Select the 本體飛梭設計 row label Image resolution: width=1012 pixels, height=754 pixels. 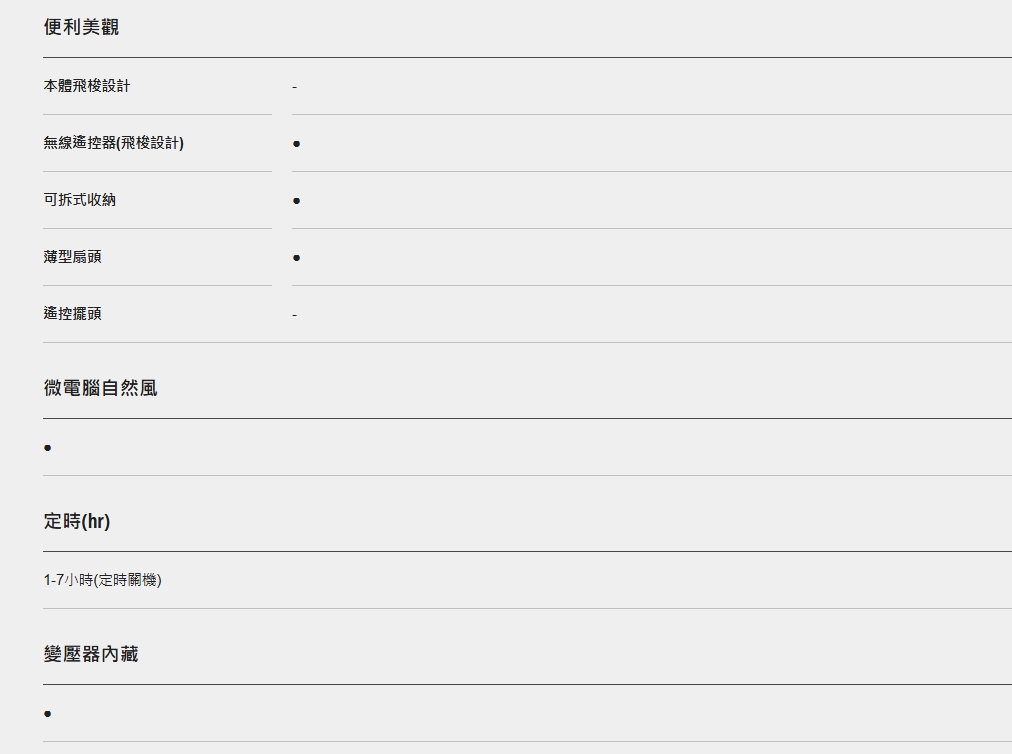click(86, 86)
